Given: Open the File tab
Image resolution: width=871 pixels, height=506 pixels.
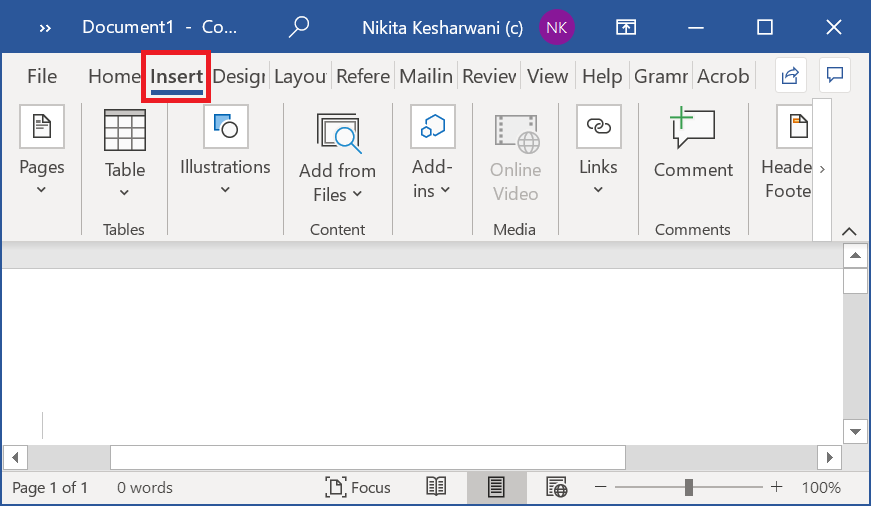Looking at the screenshot, I should [42, 76].
